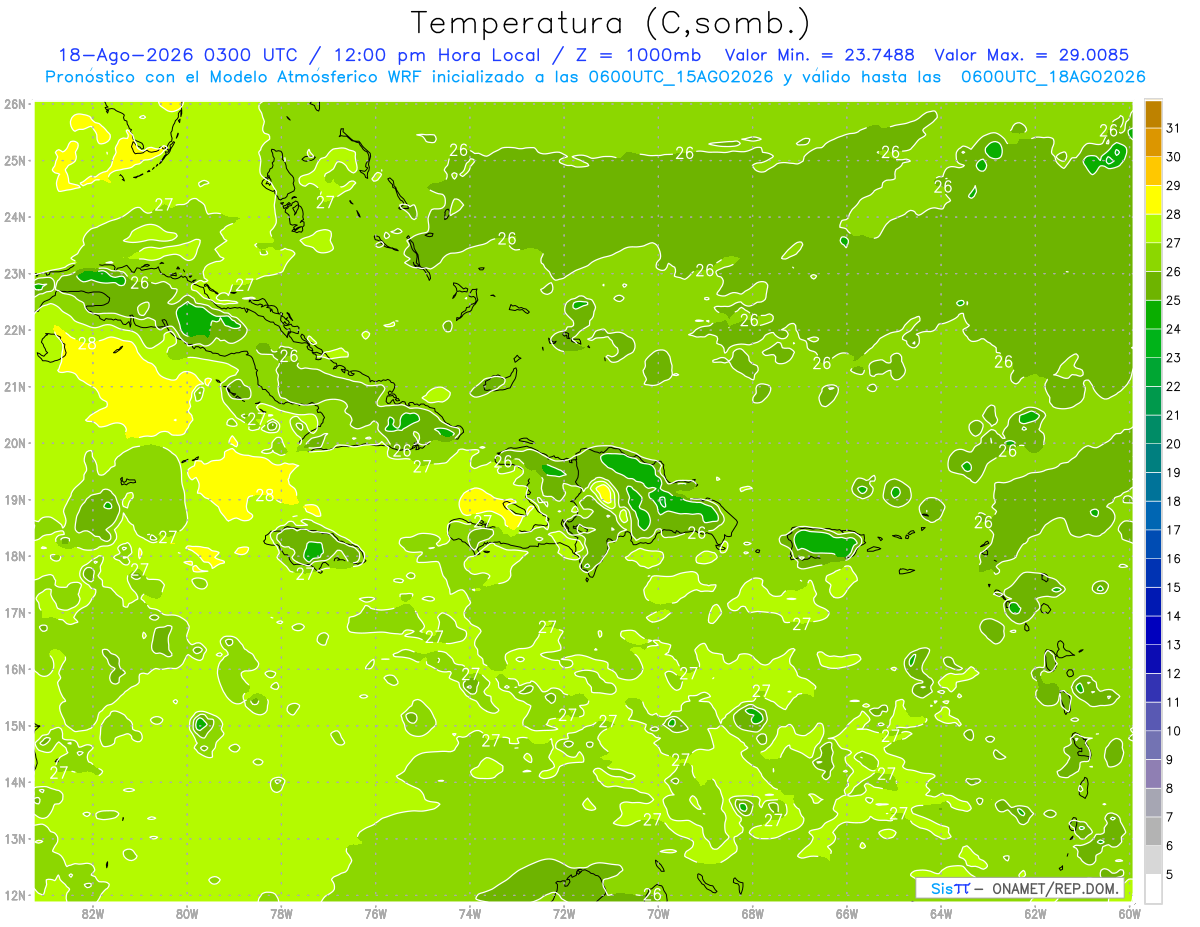1200x927 pixels.
Task: Click the yellow legend swatch between 28 and 29
Action: tap(1153, 200)
